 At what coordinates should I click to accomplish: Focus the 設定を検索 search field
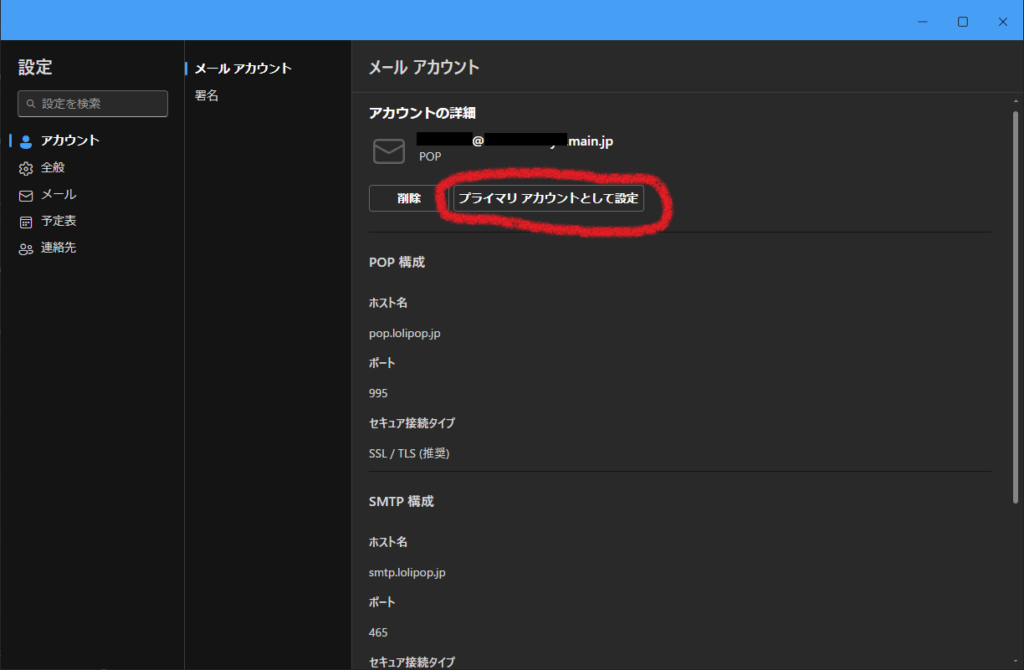click(100, 104)
